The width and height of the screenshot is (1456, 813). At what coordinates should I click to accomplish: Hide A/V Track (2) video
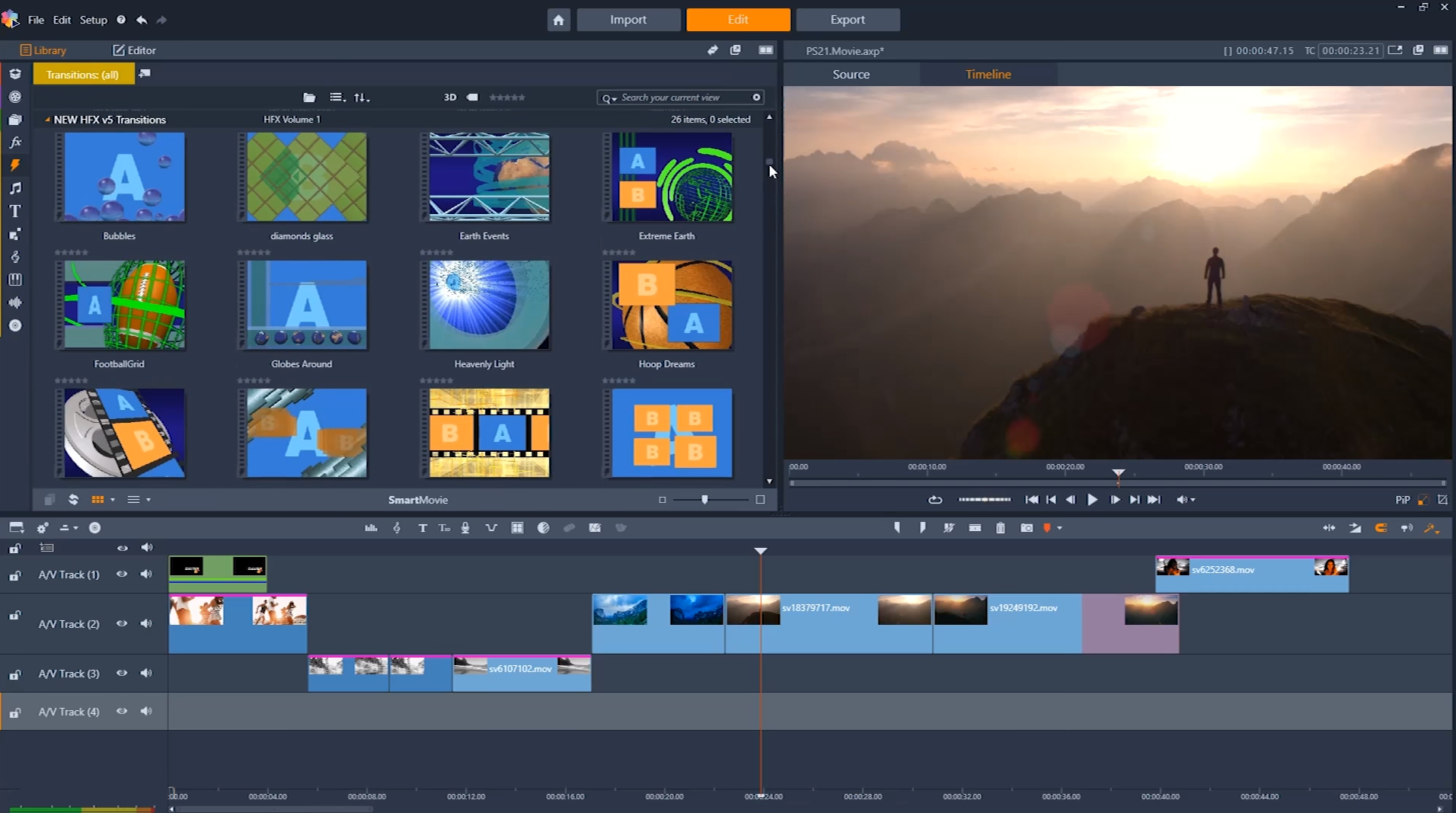click(x=122, y=624)
